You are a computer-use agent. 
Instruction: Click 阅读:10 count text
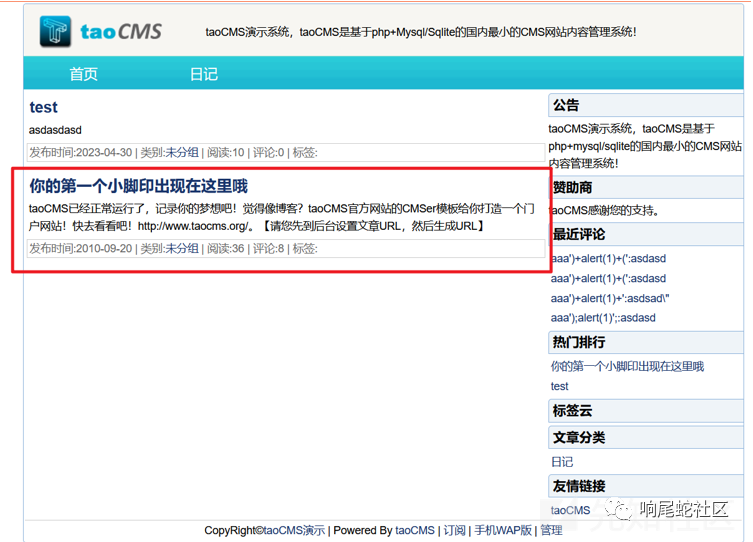point(226,153)
